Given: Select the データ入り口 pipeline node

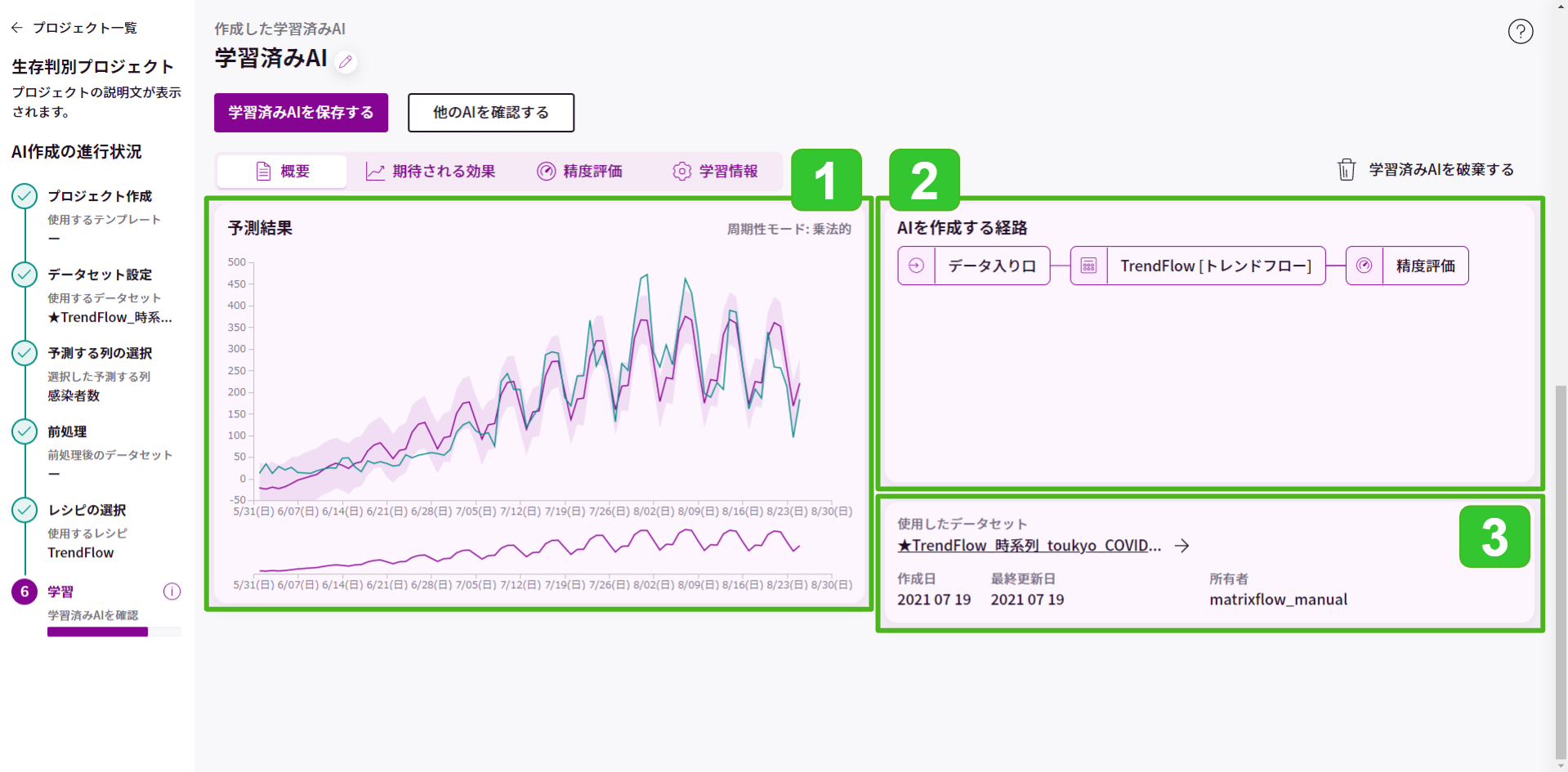Looking at the screenshot, I should pyautogui.click(x=974, y=266).
